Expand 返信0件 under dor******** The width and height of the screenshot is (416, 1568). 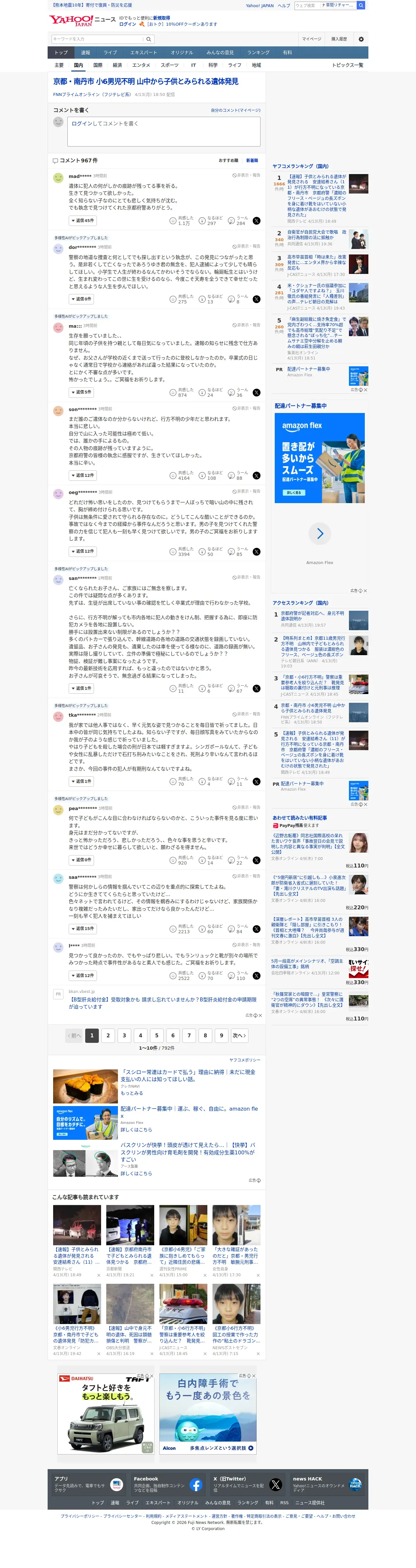point(81,299)
